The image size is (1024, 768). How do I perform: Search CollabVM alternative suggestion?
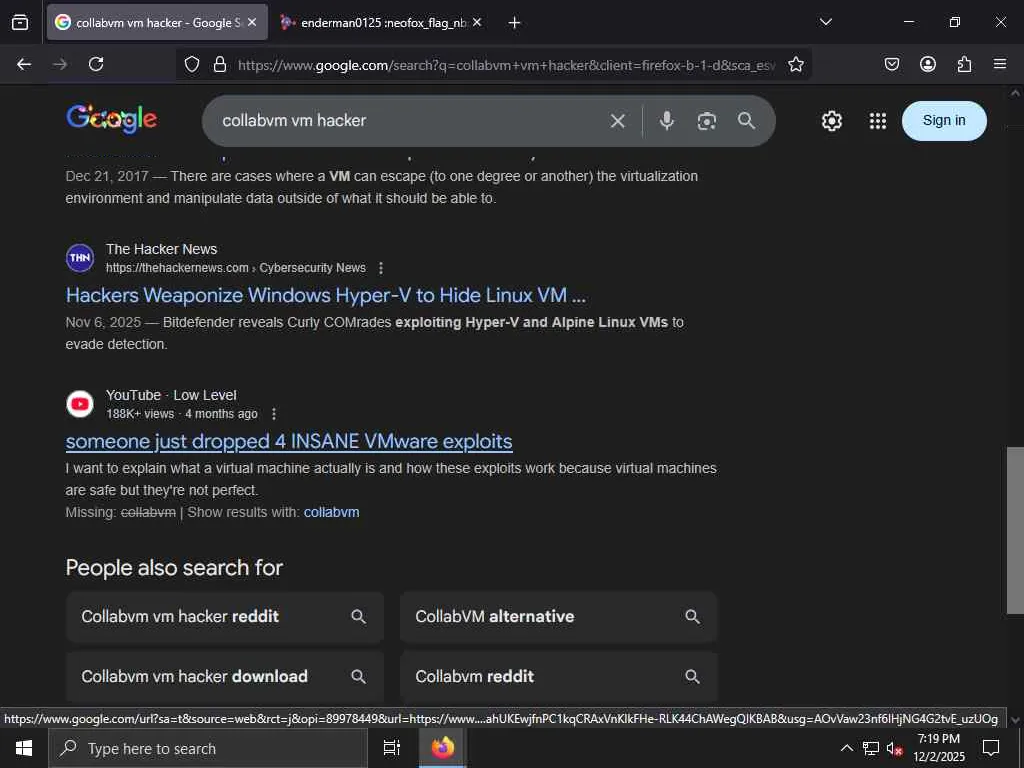(558, 616)
